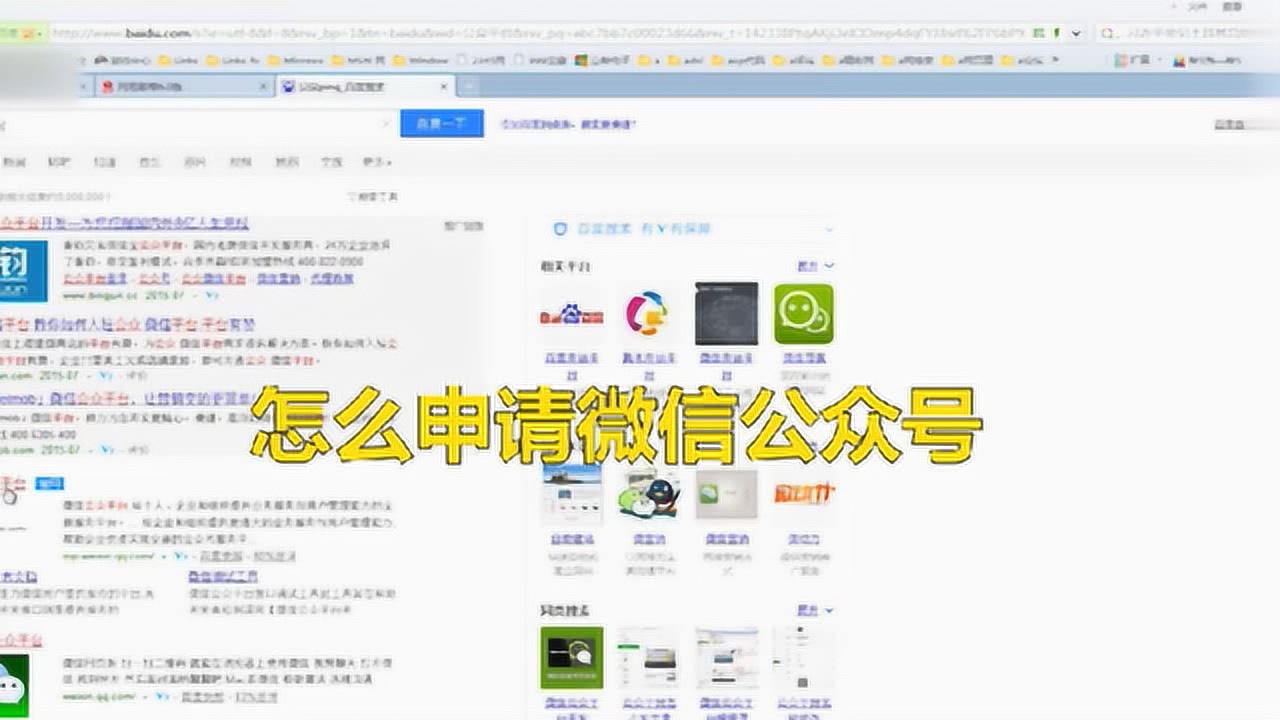
Task: Click the Baidu paw logo in related platforms
Action: click(x=571, y=316)
